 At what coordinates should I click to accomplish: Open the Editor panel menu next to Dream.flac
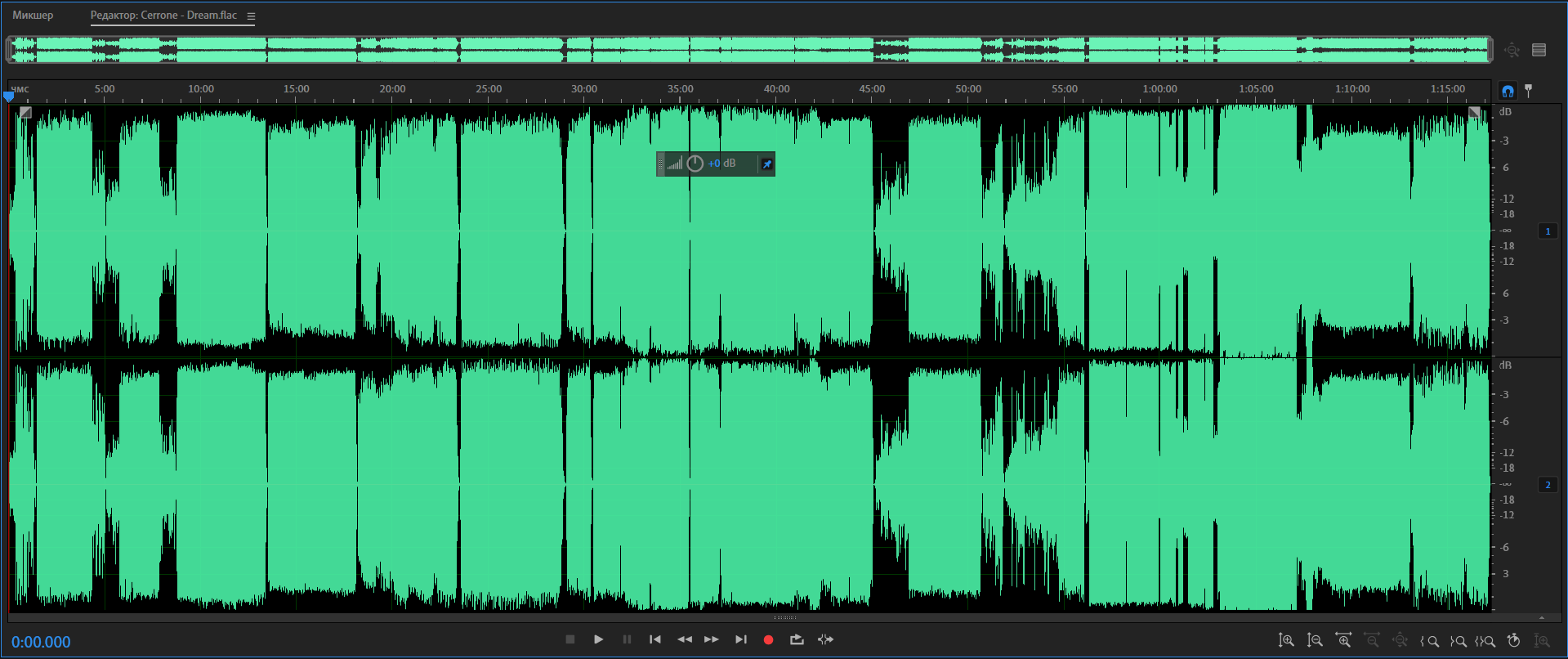(251, 16)
